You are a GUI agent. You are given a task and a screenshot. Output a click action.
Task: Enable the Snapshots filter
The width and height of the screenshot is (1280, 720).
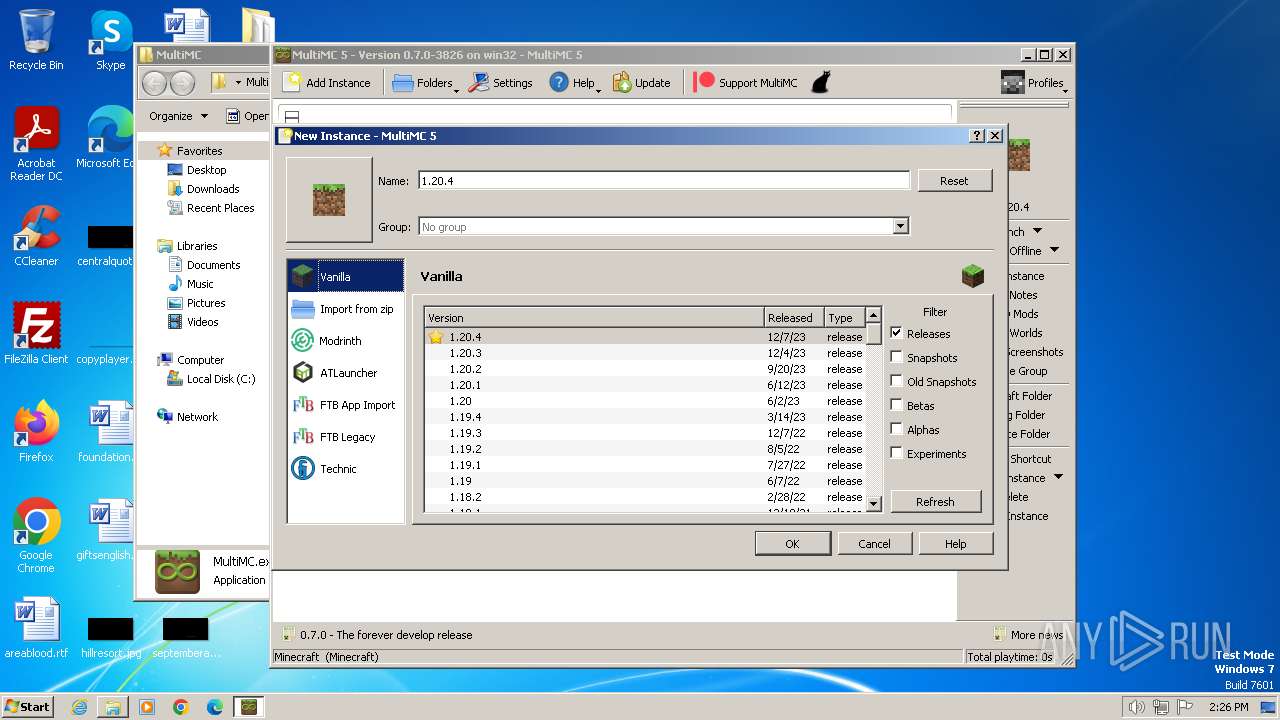[896, 357]
